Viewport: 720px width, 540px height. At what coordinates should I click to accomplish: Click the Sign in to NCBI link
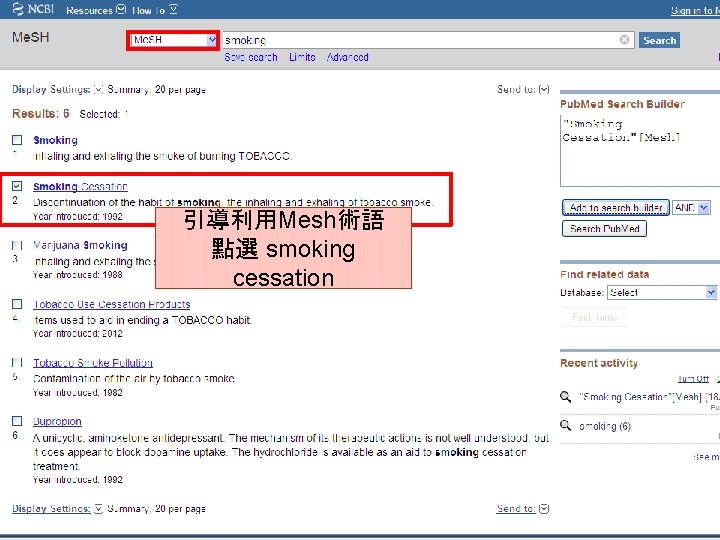click(695, 11)
